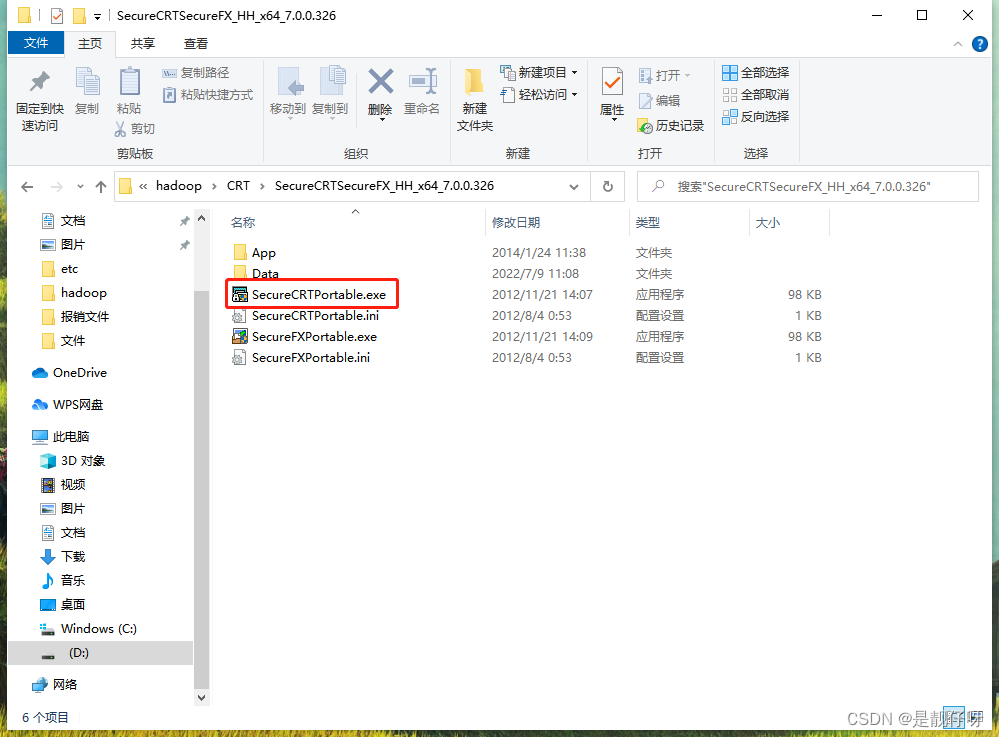The image size is (999, 737).
Task: Open Network (网络) in sidebar
Action: click(64, 685)
